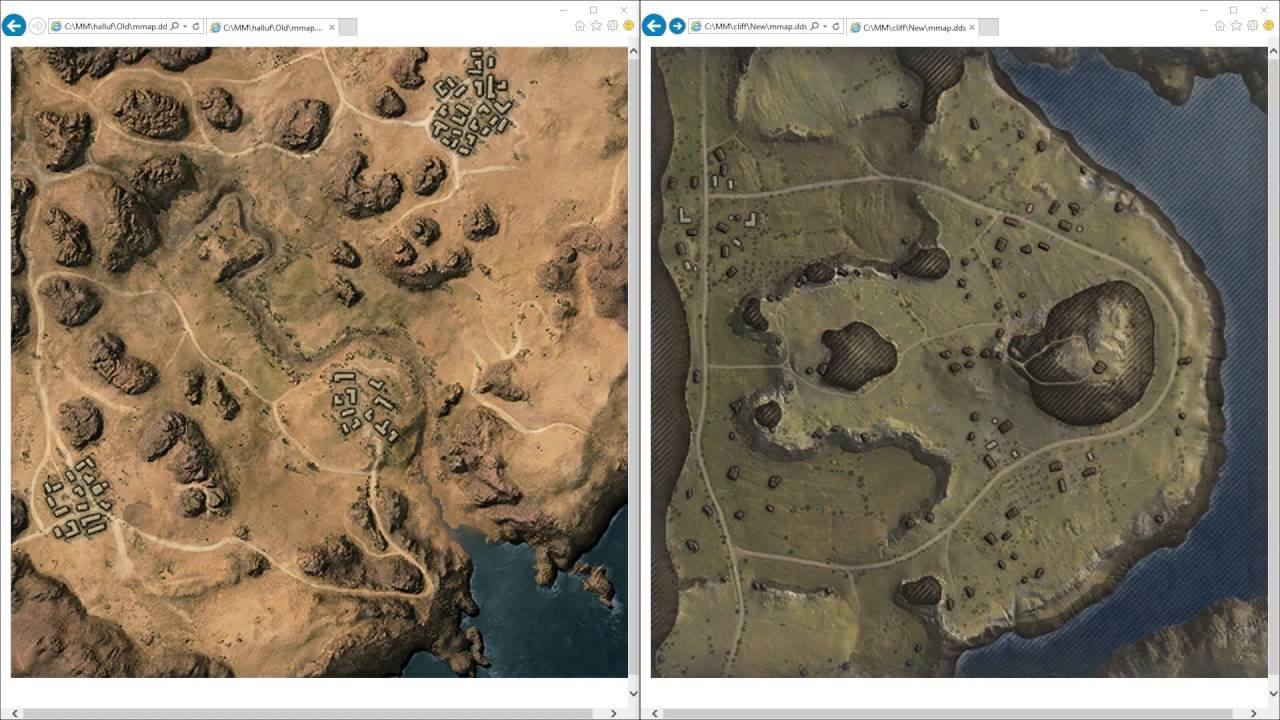
Task: Click the back arrow in the left browser window
Action: coord(14,26)
